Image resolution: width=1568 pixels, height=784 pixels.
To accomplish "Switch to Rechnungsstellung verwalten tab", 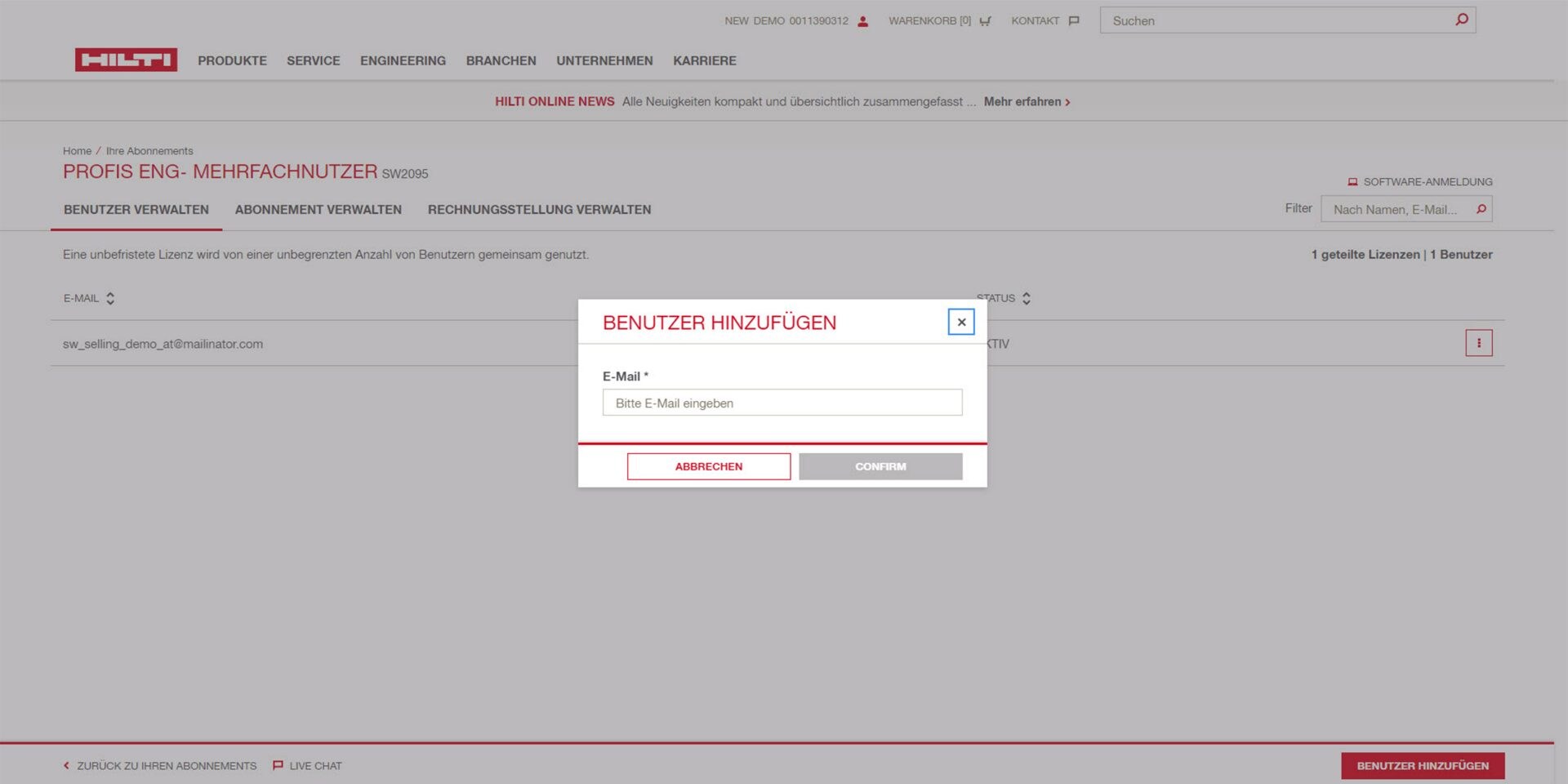I will 539,210.
